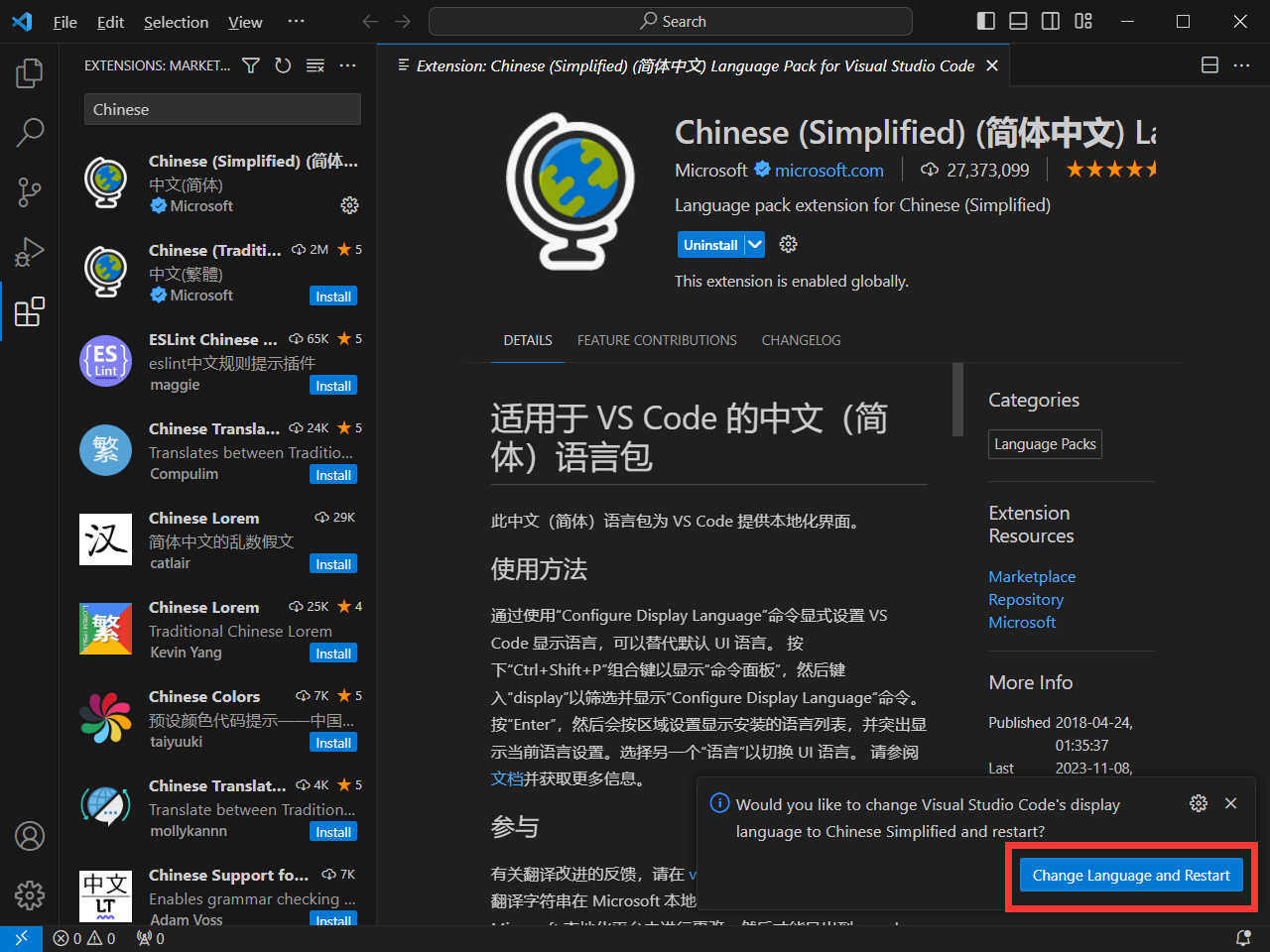Click the Chinese Colors extension thumbnail
The height and width of the screenshot is (952, 1270).
tap(106, 719)
